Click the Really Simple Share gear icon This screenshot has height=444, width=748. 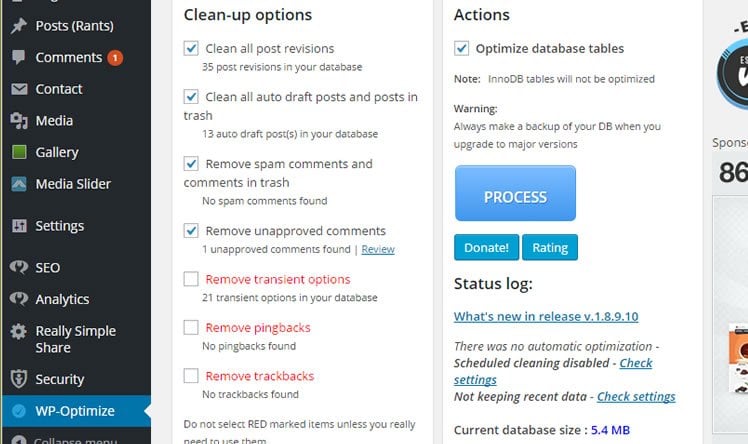[19, 331]
